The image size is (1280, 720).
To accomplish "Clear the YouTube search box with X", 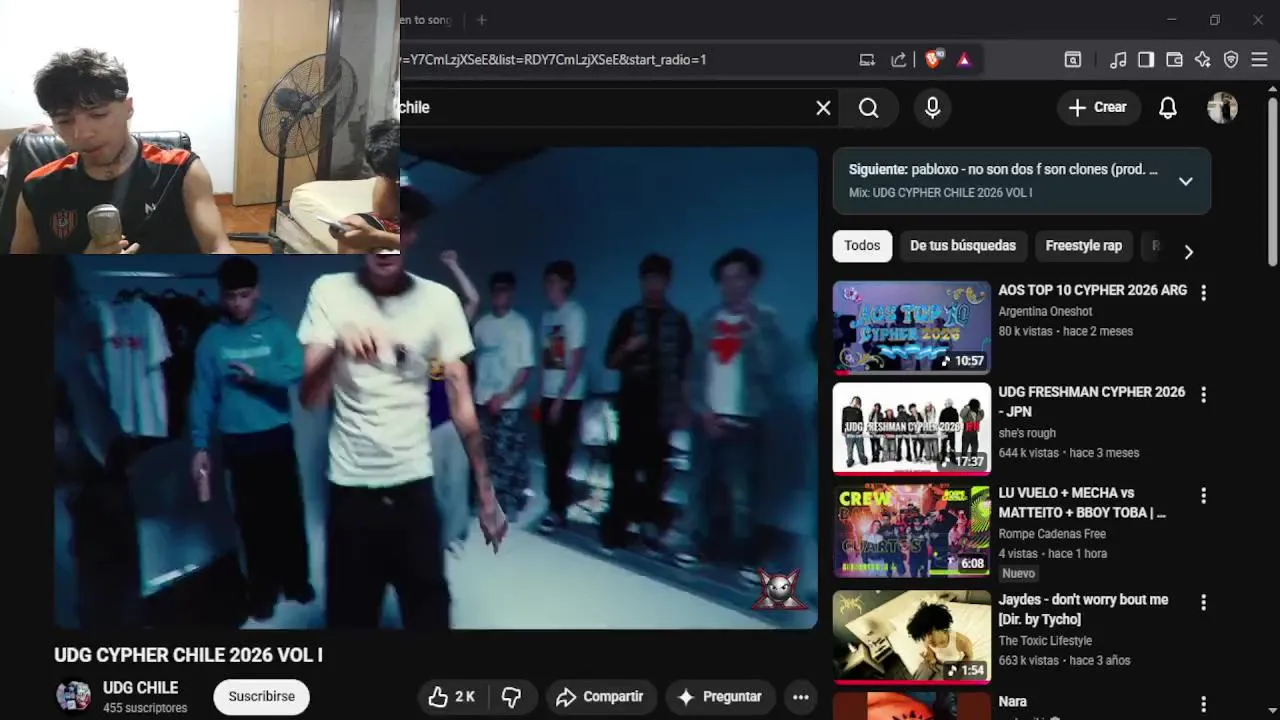I will (823, 108).
